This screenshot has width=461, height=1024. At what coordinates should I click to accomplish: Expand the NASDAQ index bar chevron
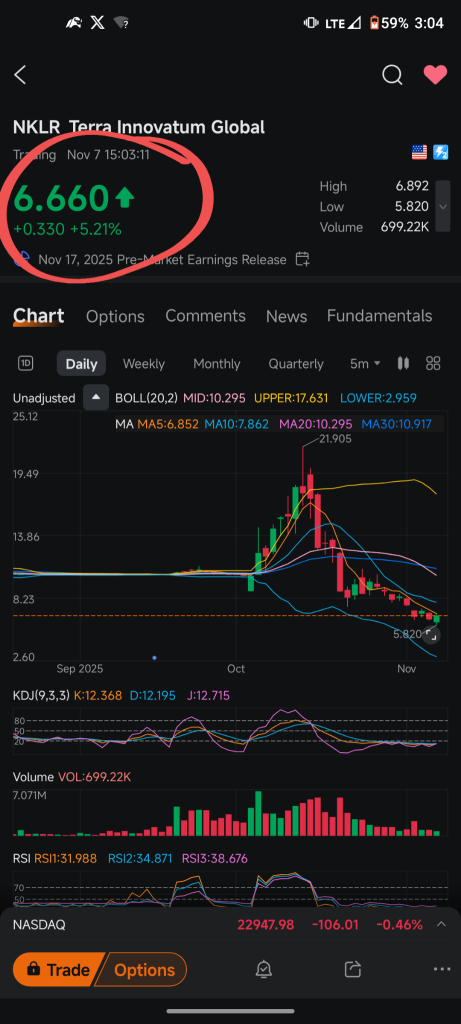441,924
